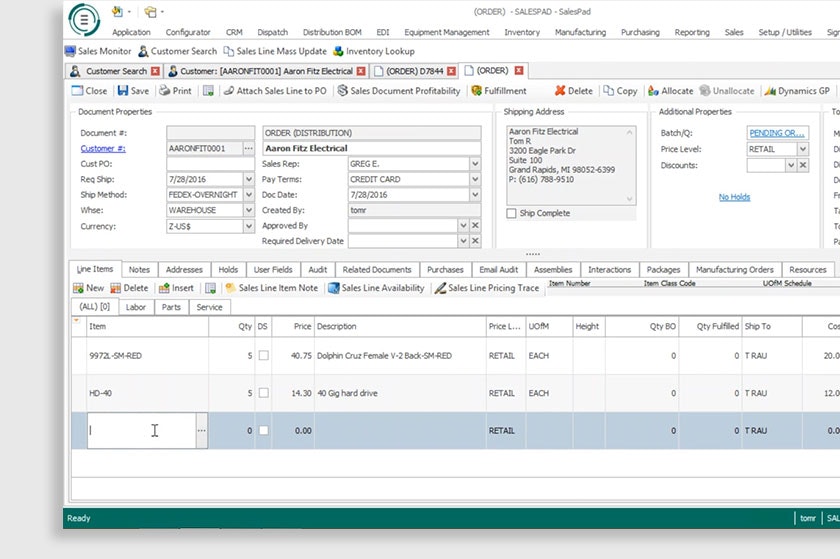Open the Fulfillment action
The image size is (840, 559).
(499, 91)
